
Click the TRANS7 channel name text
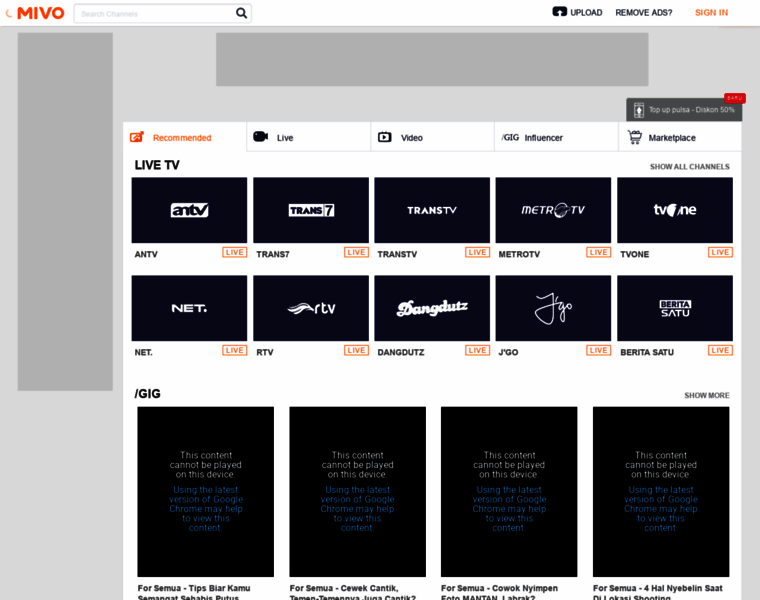(273, 254)
